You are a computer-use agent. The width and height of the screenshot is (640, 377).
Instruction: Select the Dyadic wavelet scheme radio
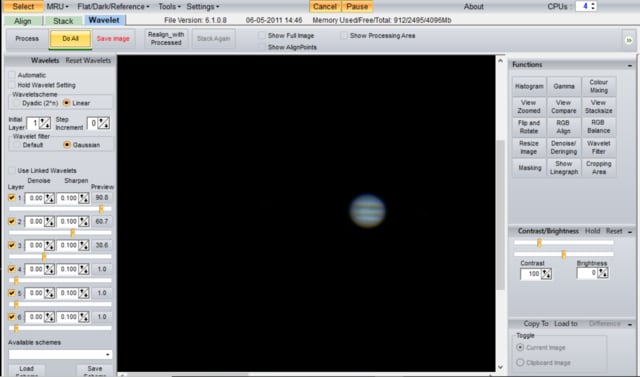point(17,103)
